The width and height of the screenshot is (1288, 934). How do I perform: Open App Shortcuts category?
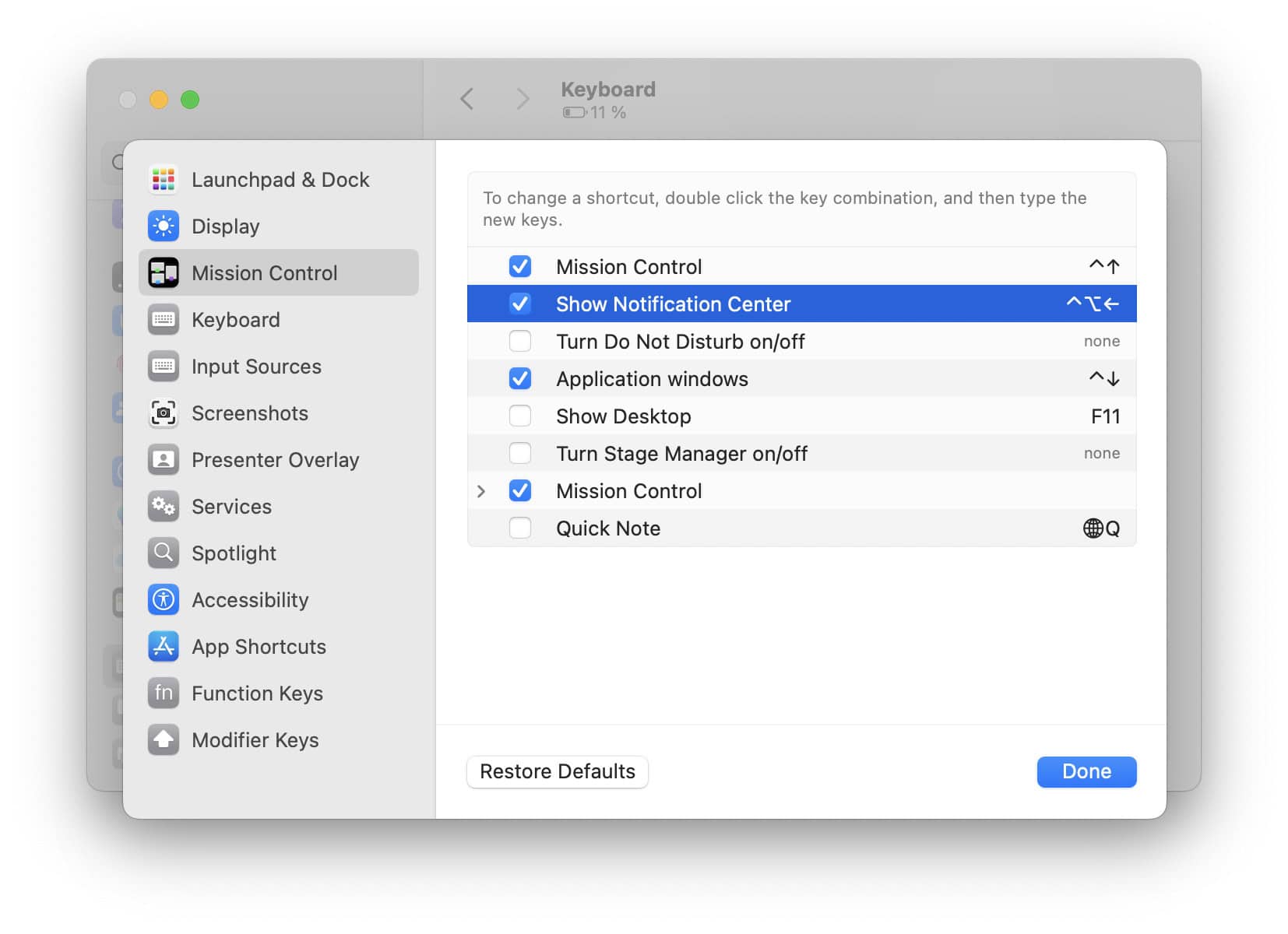[279, 647]
